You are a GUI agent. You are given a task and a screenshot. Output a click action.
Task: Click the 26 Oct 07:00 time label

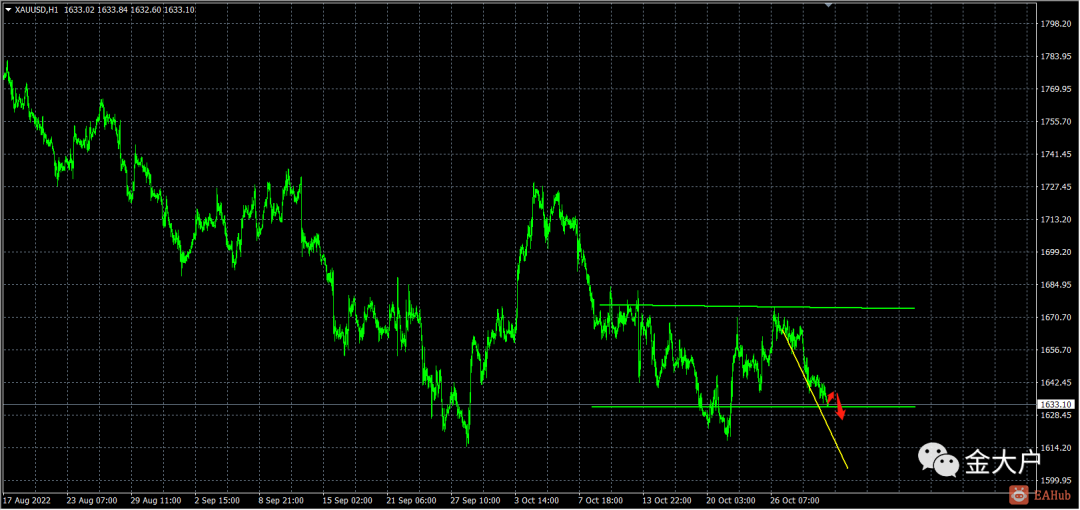coord(796,500)
